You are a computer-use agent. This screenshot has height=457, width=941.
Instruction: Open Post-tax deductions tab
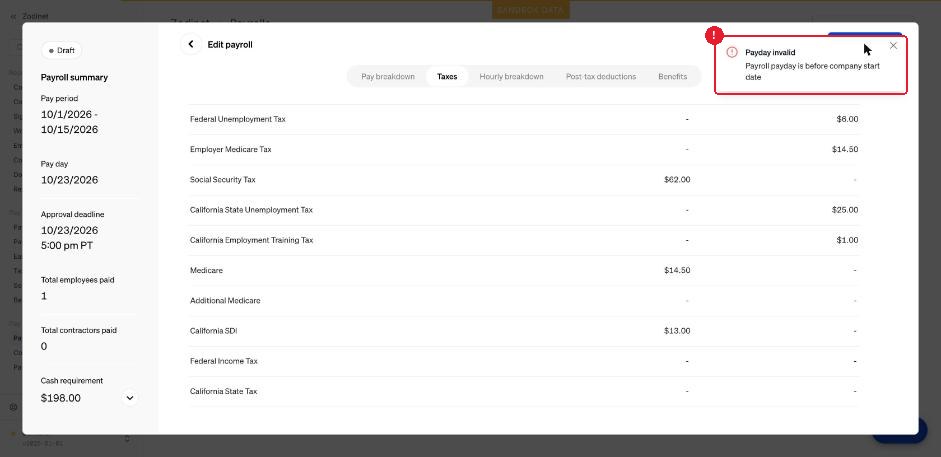click(601, 77)
